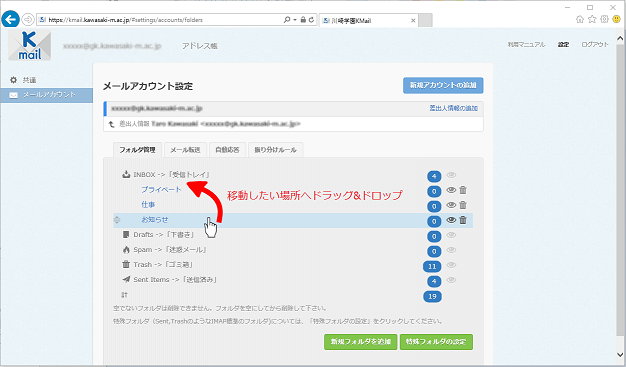626x367 pixels.
Task: Select the 仕事 folder name
Action: click(x=148, y=204)
